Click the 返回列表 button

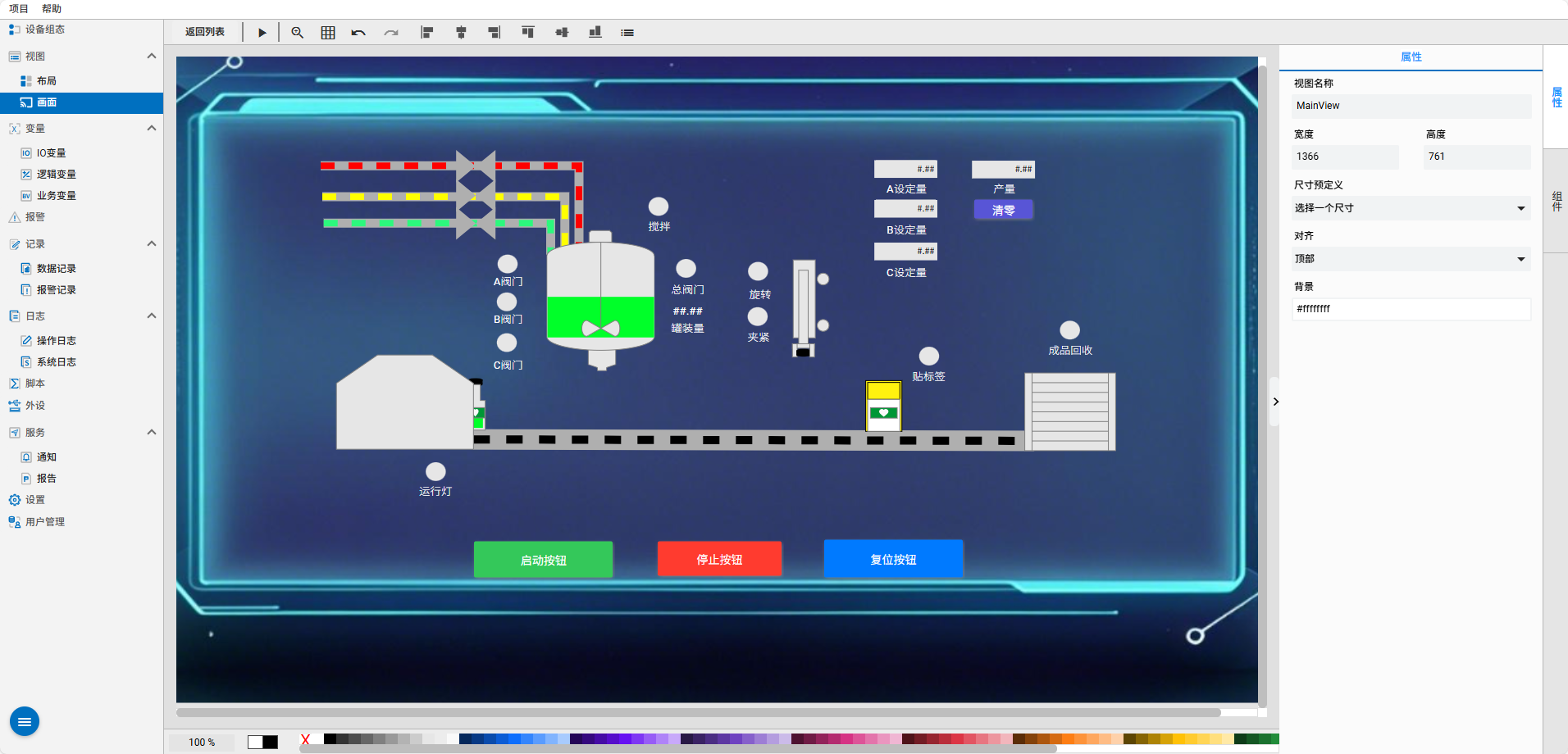coord(205,32)
